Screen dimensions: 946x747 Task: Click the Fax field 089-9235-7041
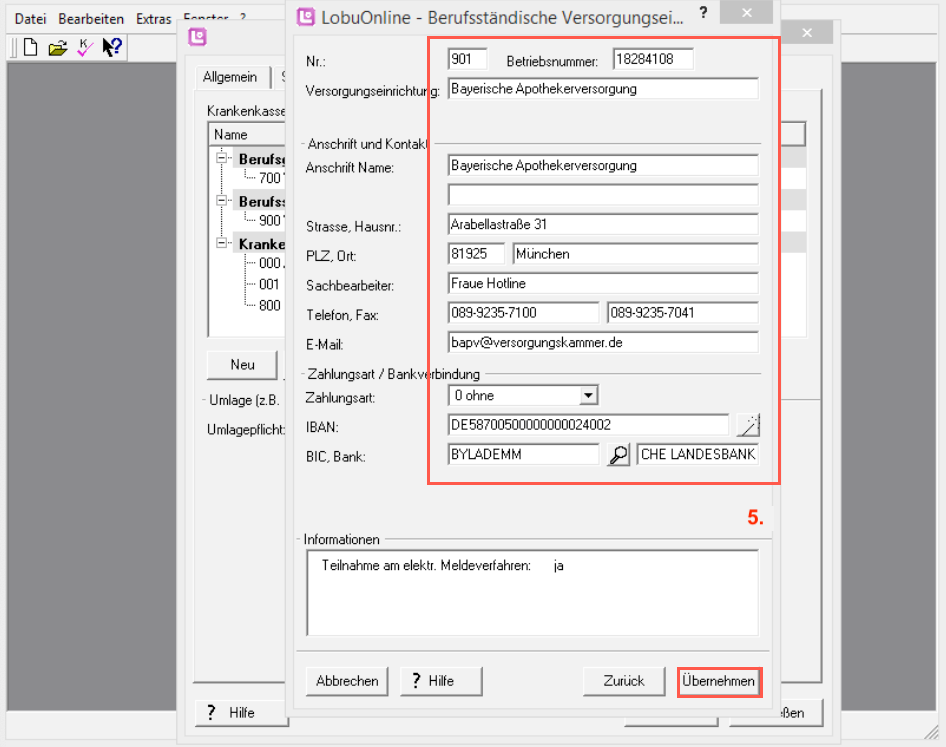click(683, 313)
